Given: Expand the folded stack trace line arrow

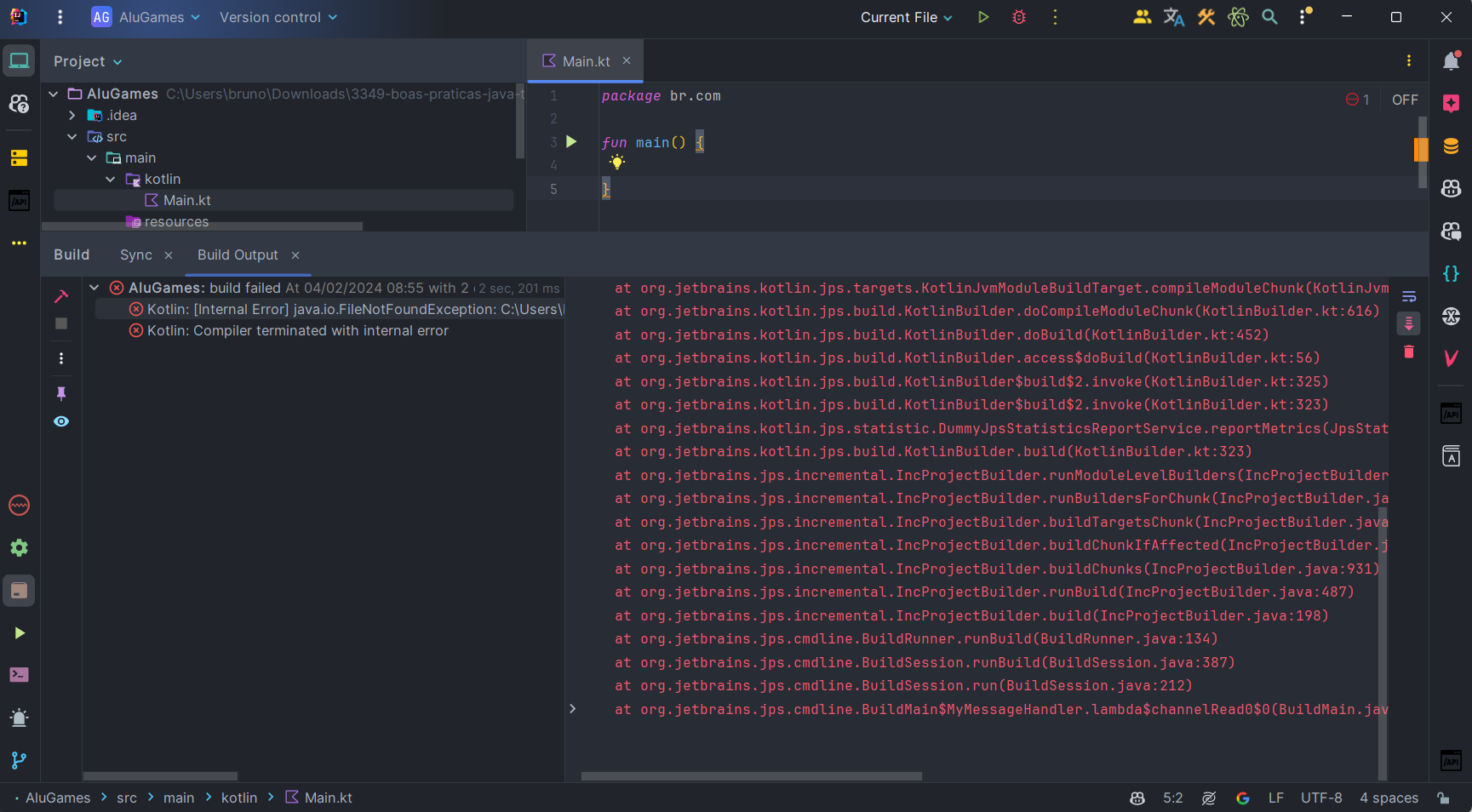Looking at the screenshot, I should [572, 708].
